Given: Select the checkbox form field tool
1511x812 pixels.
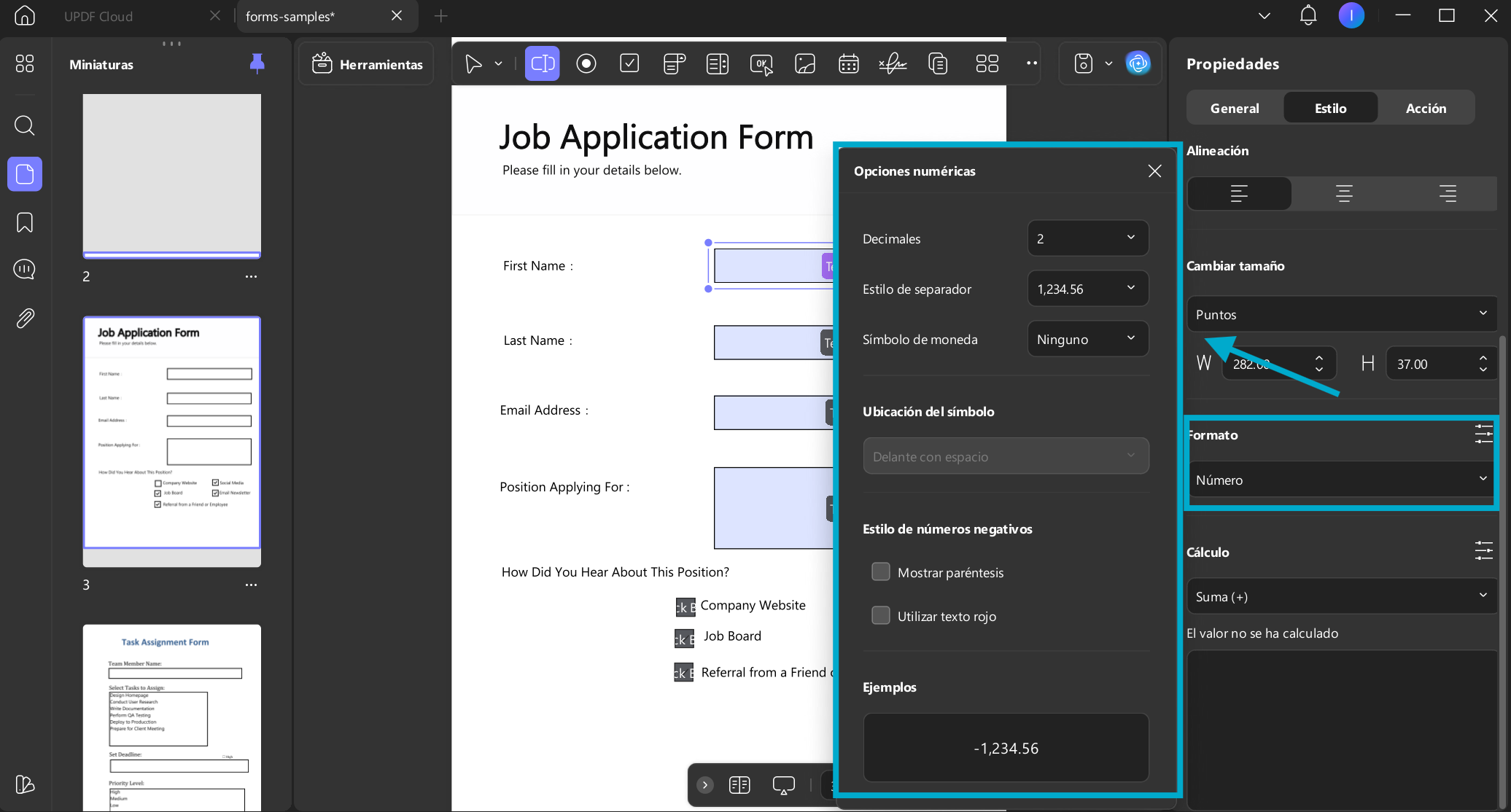Looking at the screenshot, I should (629, 64).
